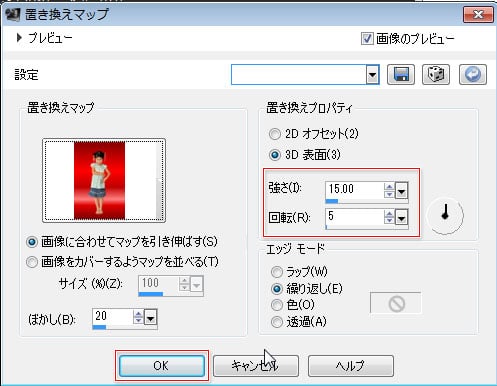Viewport: 497px width, 386px height.
Task: Click the ぼかし(B) value field
Action: coord(112,316)
